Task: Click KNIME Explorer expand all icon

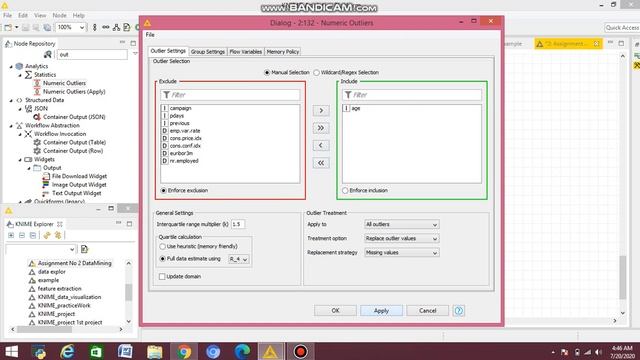Action: tap(11, 236)
